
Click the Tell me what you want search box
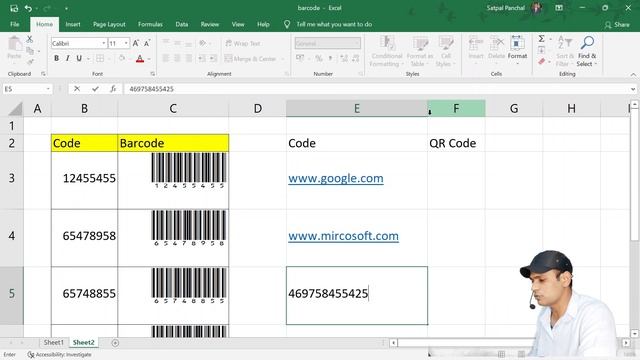[x=334, y=24]
